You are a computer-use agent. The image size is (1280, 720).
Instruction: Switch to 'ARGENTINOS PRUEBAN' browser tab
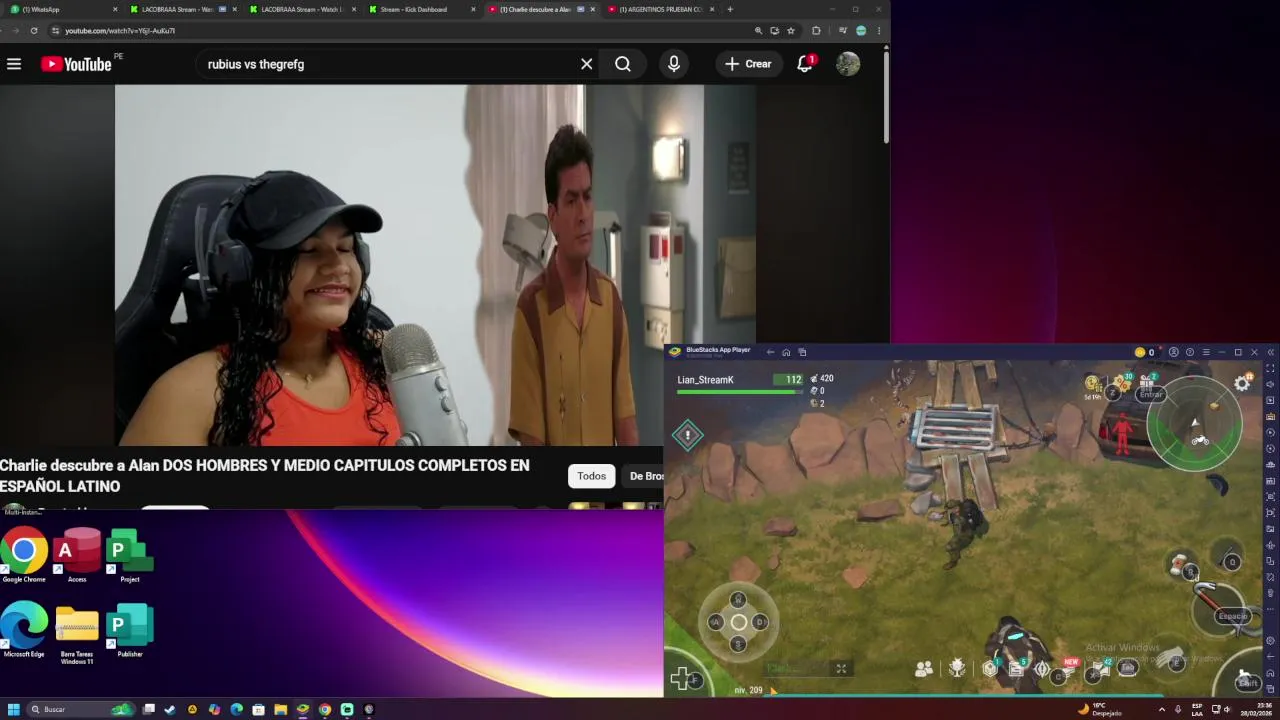pos(663,9)
